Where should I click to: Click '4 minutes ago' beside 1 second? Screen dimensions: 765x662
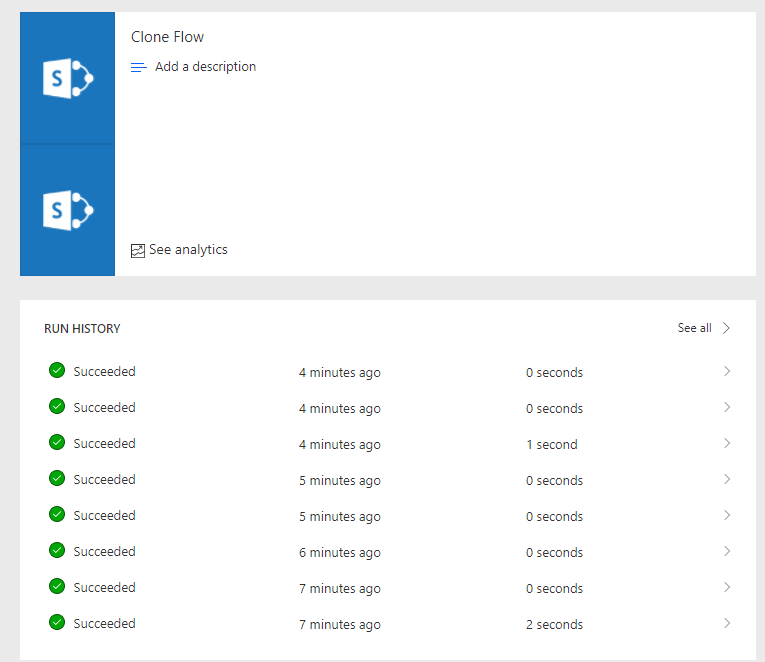tap(340, 445)
